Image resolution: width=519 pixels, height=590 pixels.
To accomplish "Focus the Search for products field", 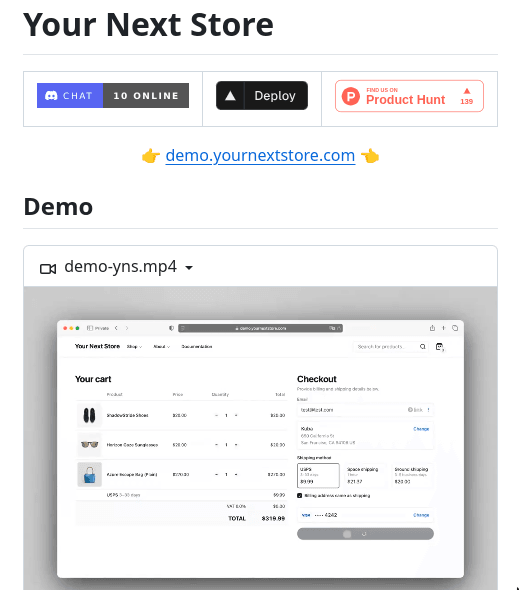I will click(x=390, y=347).
